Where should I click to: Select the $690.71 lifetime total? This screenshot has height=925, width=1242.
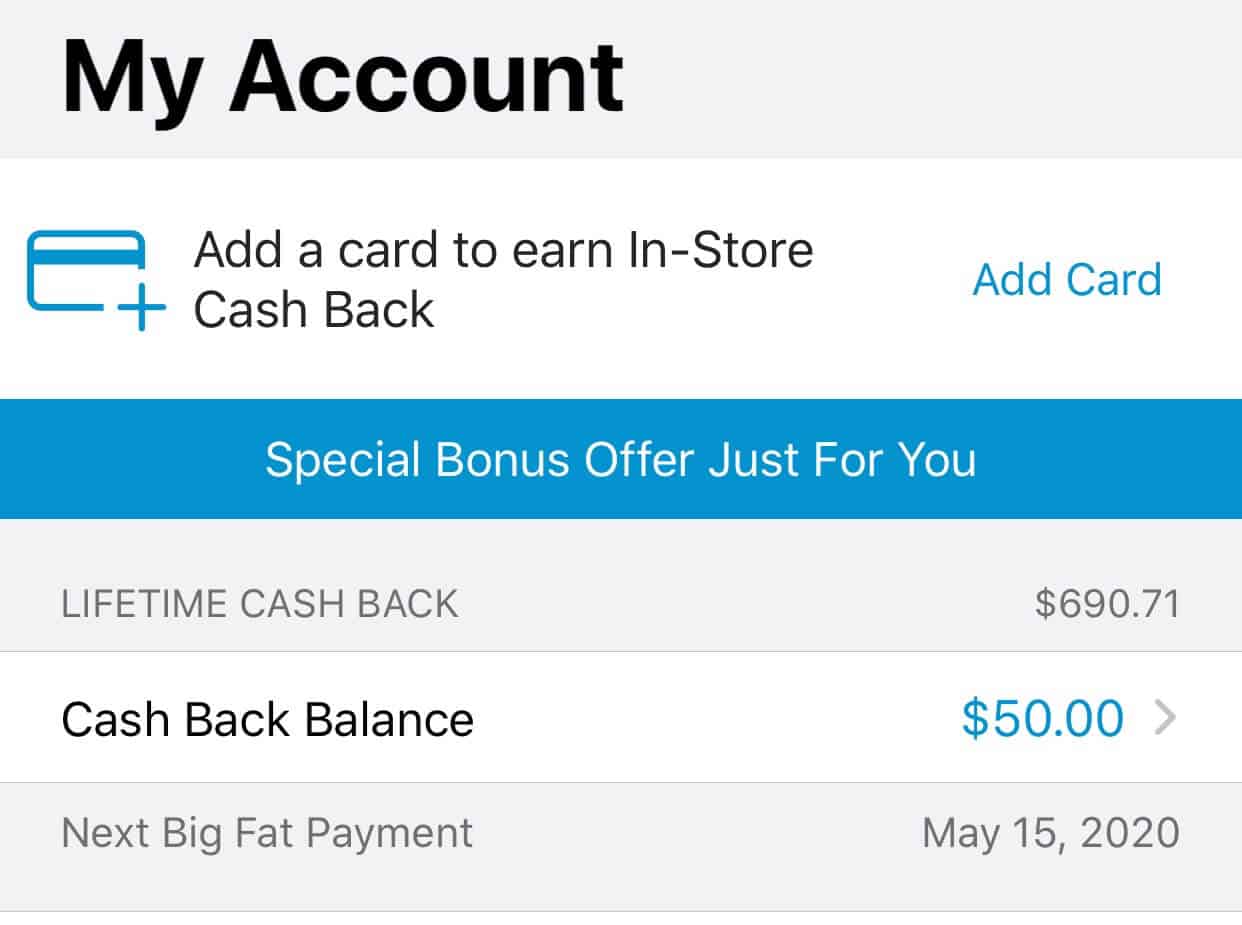pyautogui.click(x=1107, y=604)
